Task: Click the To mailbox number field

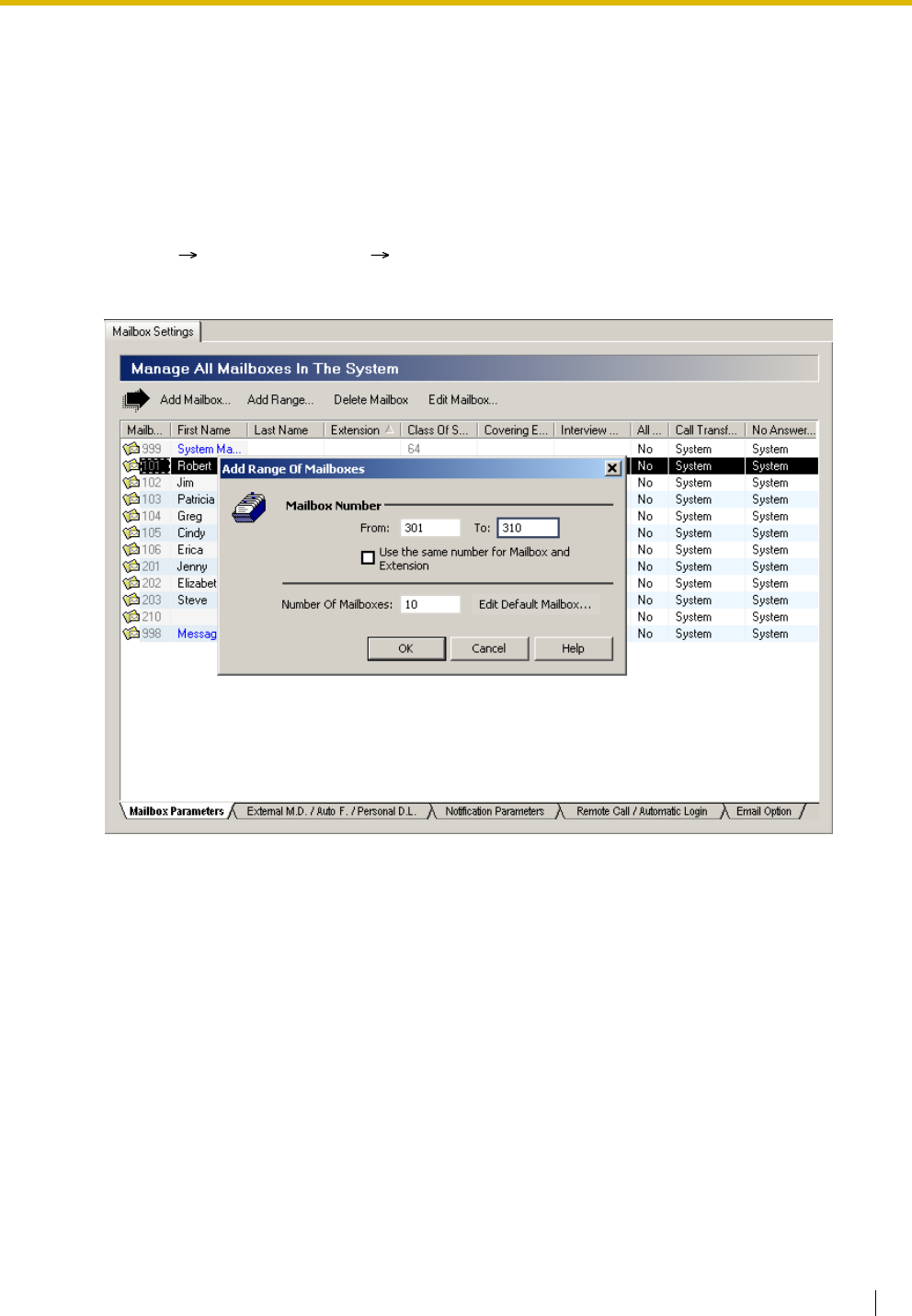Action: click(528, 528)
